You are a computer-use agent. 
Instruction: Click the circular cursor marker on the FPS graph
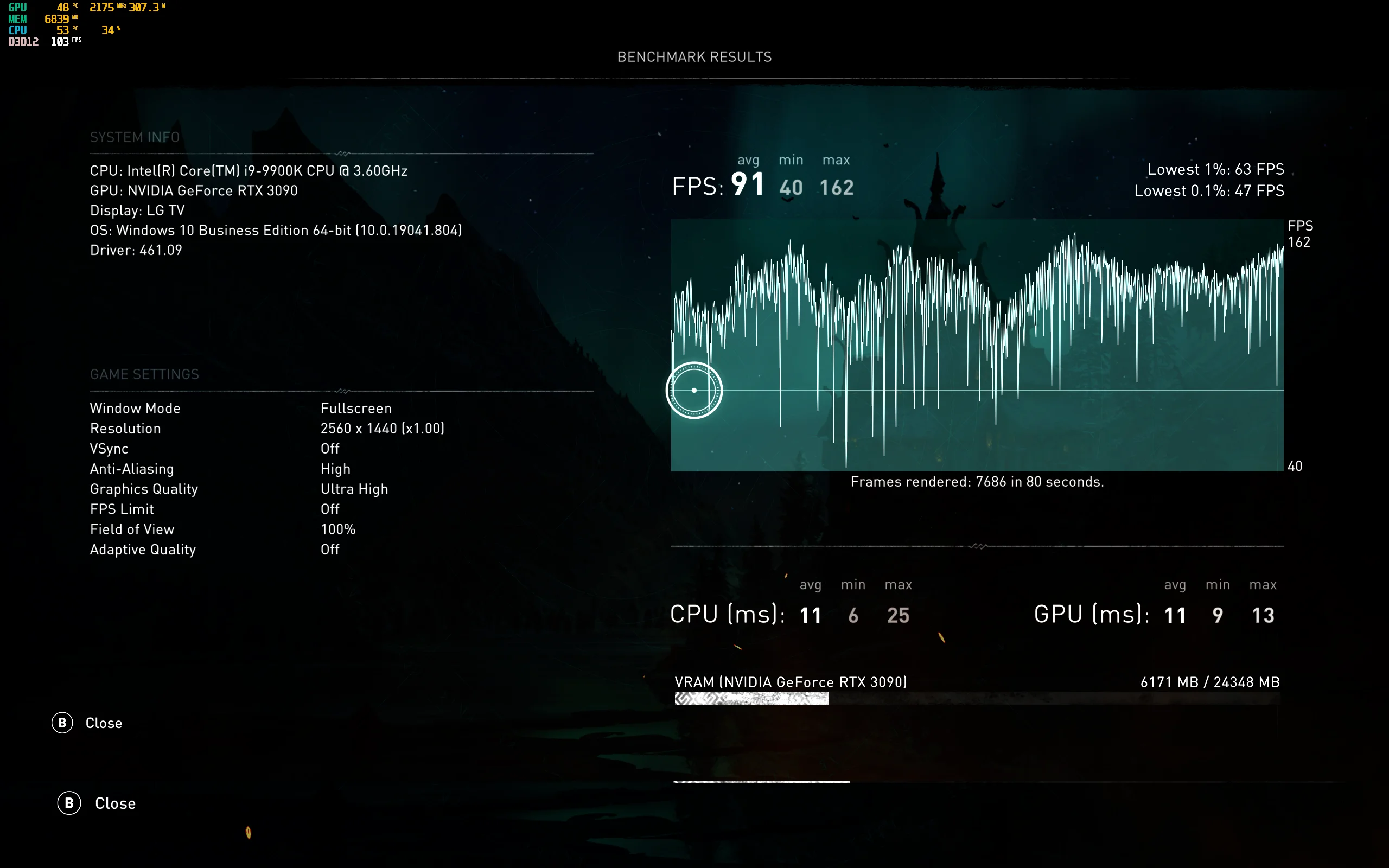coord(694,391)
